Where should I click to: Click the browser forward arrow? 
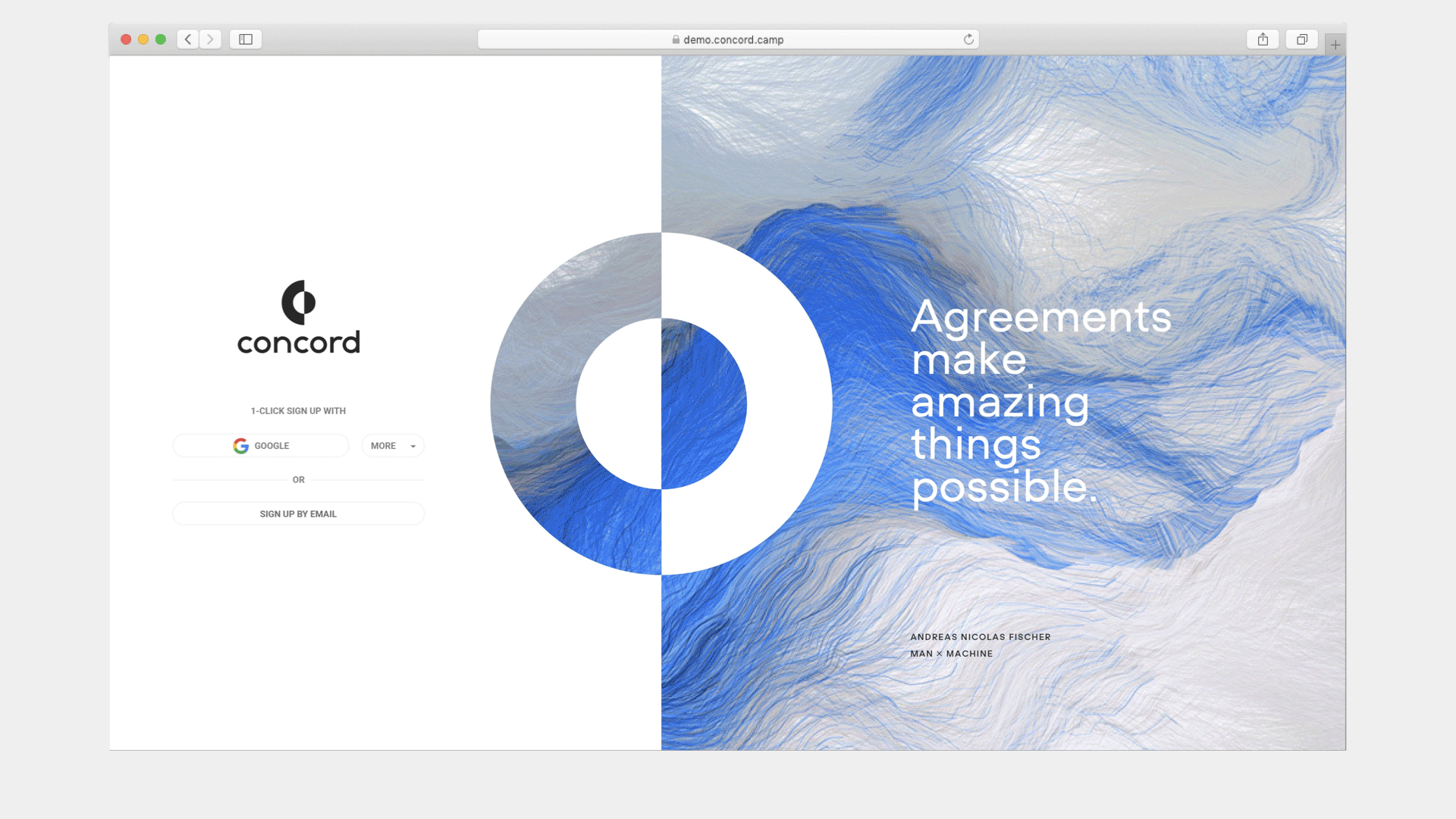pos(211,39)
